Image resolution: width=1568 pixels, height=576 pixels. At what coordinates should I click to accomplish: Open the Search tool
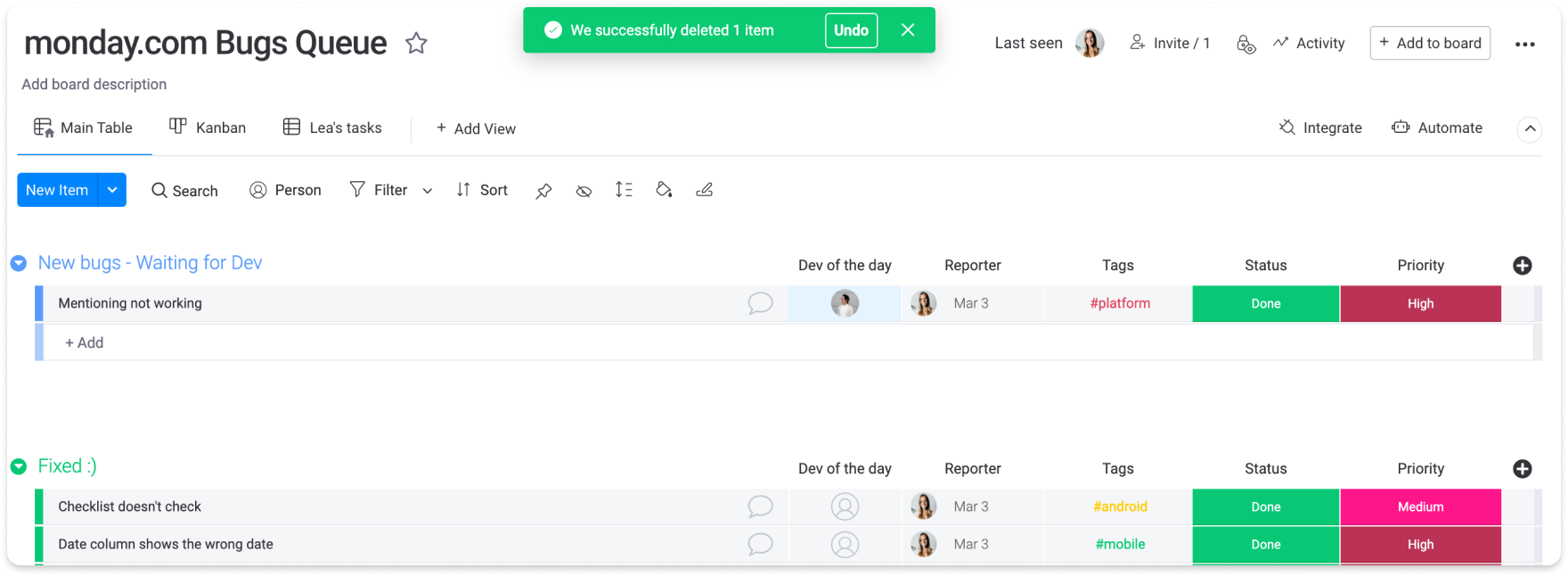[x=184, y=190]
